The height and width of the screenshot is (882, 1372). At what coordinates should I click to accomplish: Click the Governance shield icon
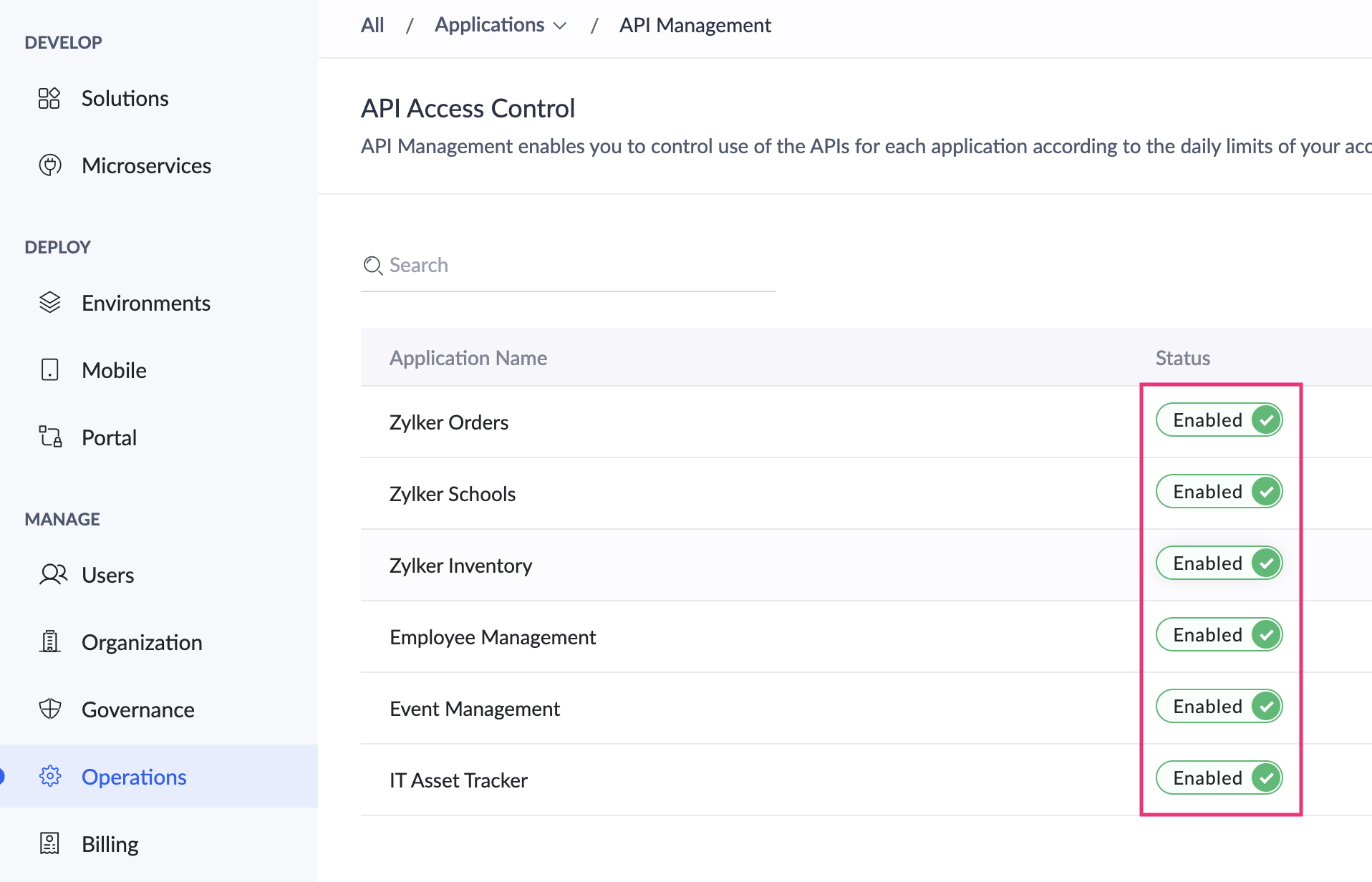point(50,709)
